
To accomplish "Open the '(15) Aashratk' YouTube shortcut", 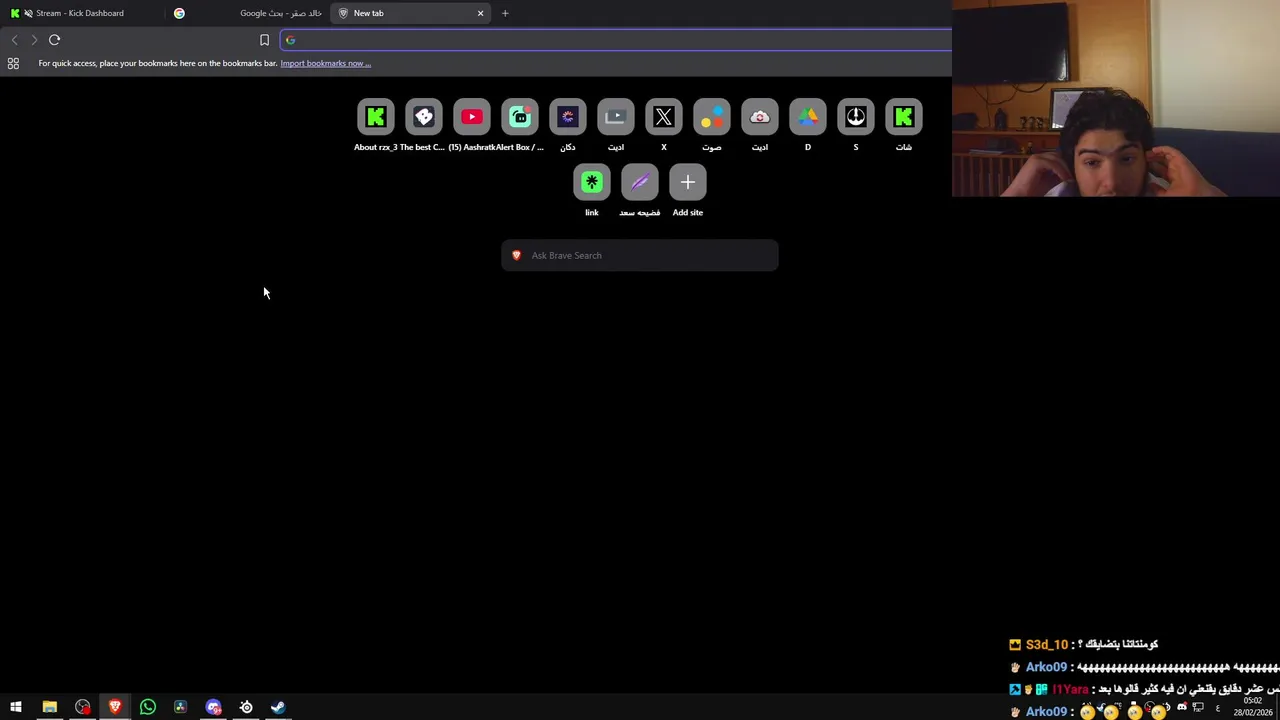I will point(472,117).
